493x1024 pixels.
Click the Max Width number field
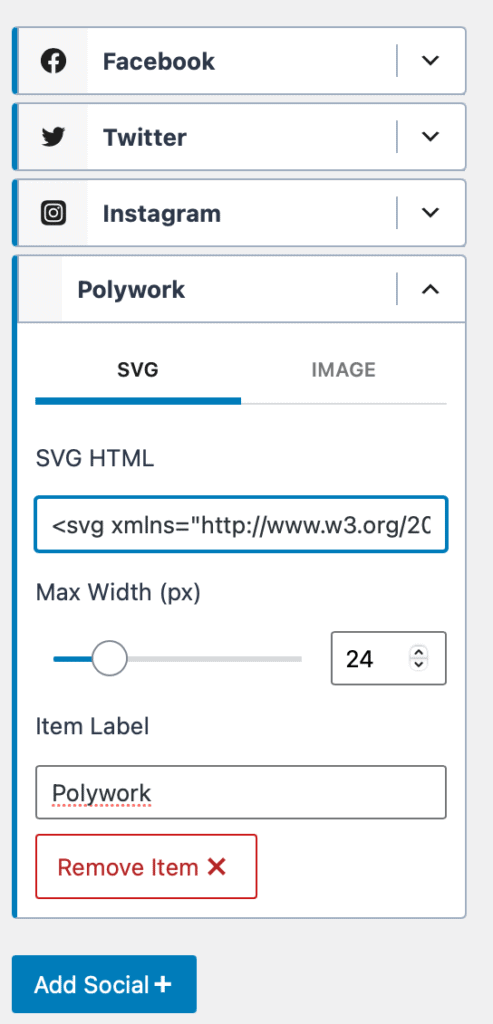389,658
